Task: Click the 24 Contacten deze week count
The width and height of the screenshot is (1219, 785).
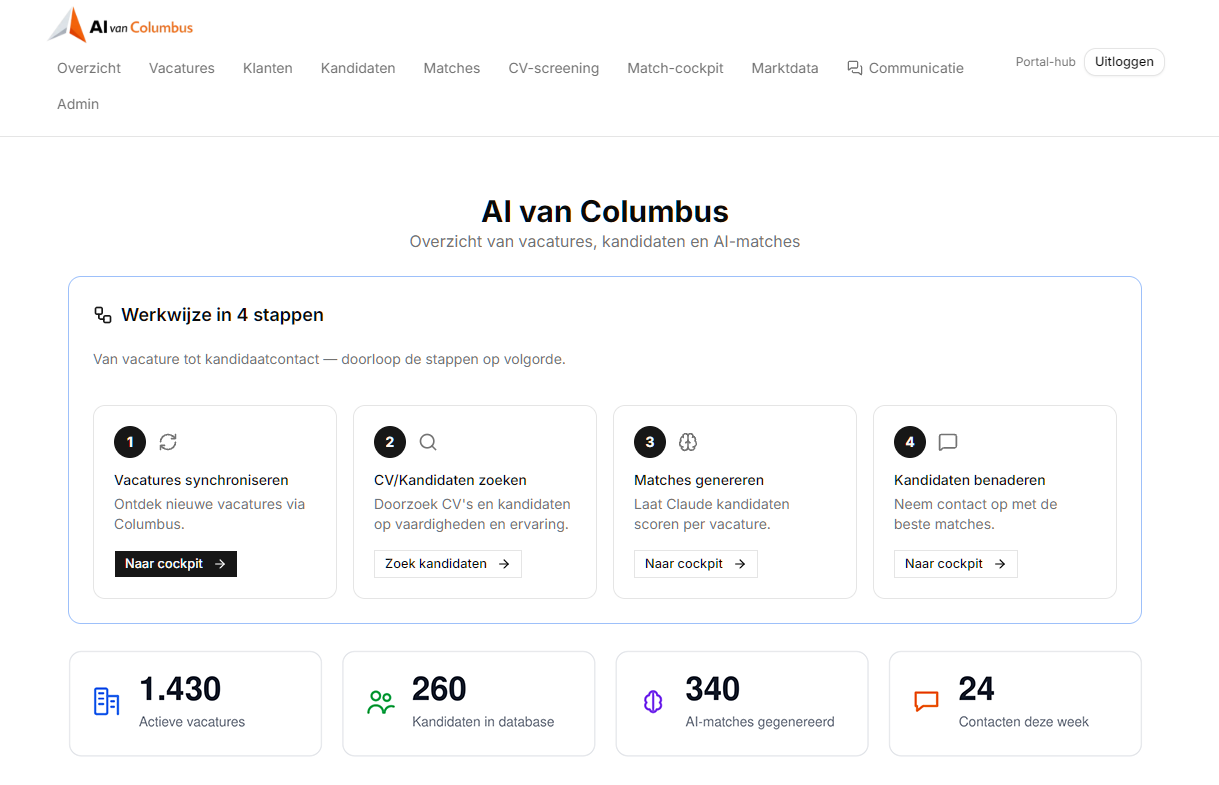Action: point(976,689)
